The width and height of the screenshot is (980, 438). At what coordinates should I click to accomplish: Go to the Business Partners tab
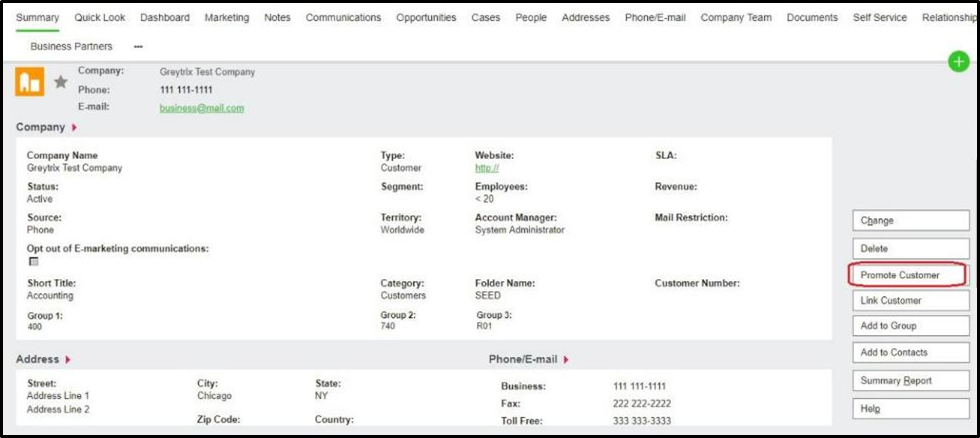tap(71, 47)
